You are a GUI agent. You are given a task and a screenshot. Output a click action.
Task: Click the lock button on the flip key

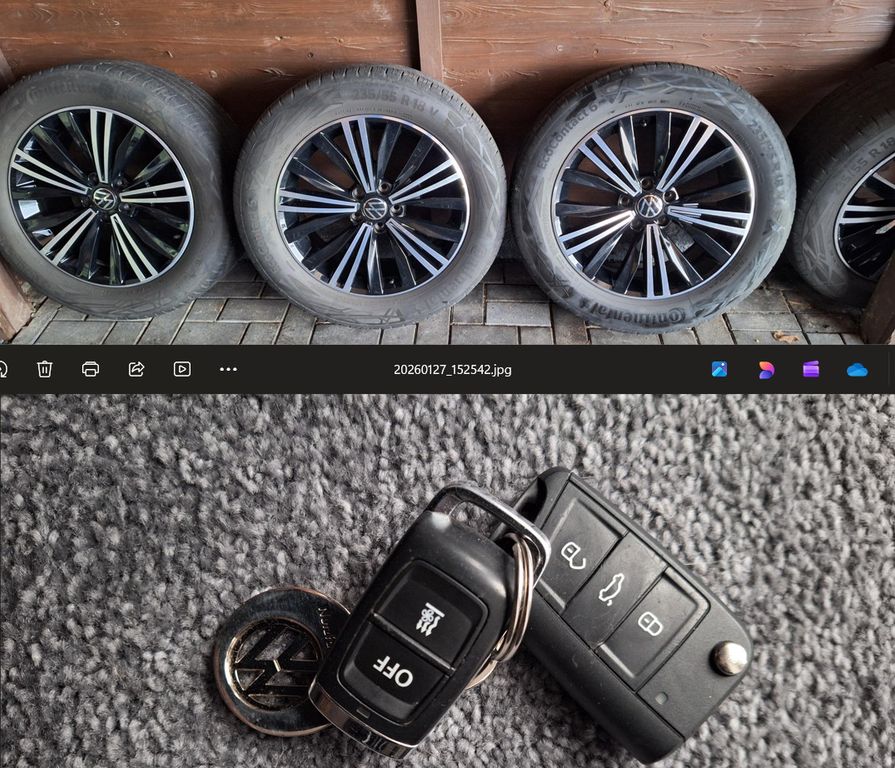pos(650,624)
